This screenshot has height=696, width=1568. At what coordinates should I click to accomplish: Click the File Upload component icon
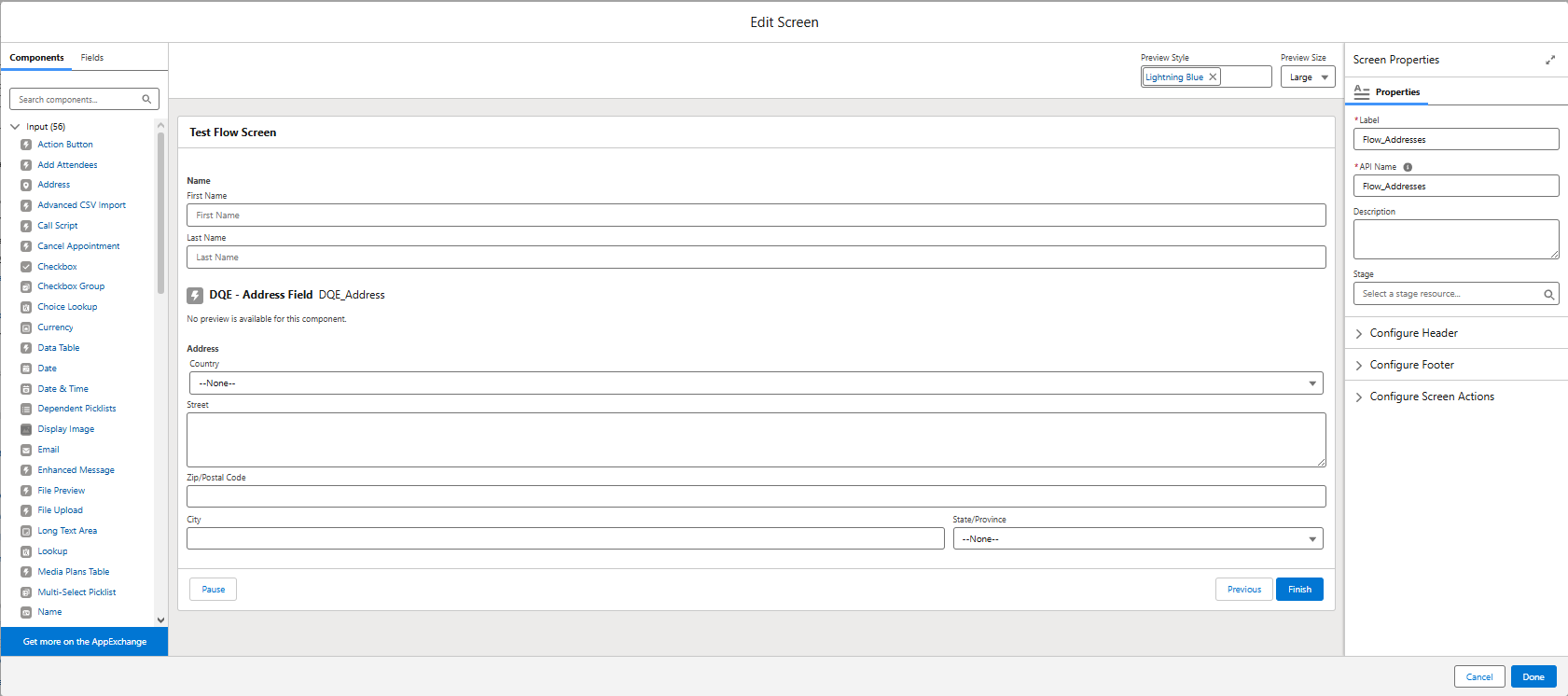[x=26, y=510]
